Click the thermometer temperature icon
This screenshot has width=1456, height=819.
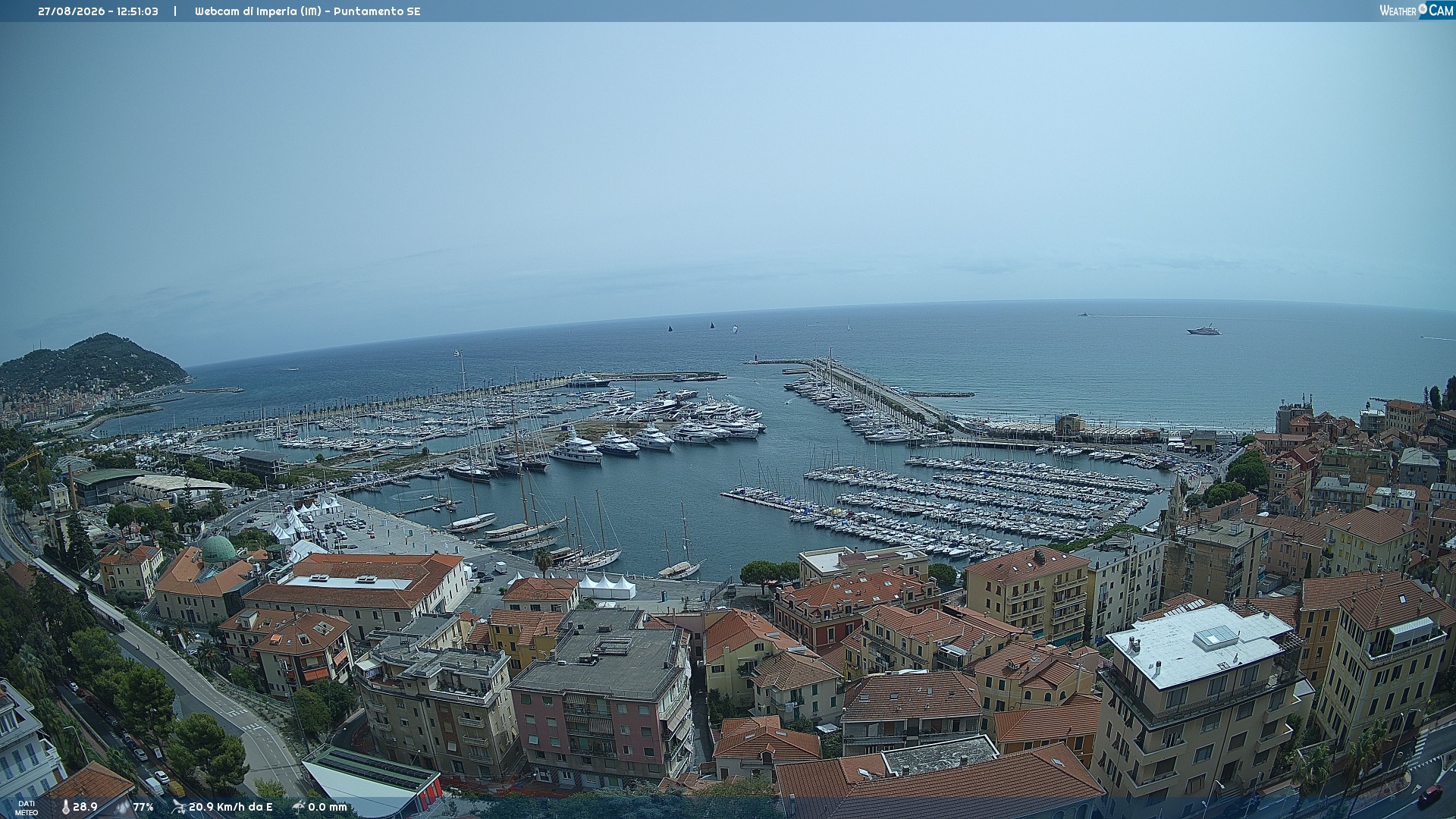[x=65, y=807]
